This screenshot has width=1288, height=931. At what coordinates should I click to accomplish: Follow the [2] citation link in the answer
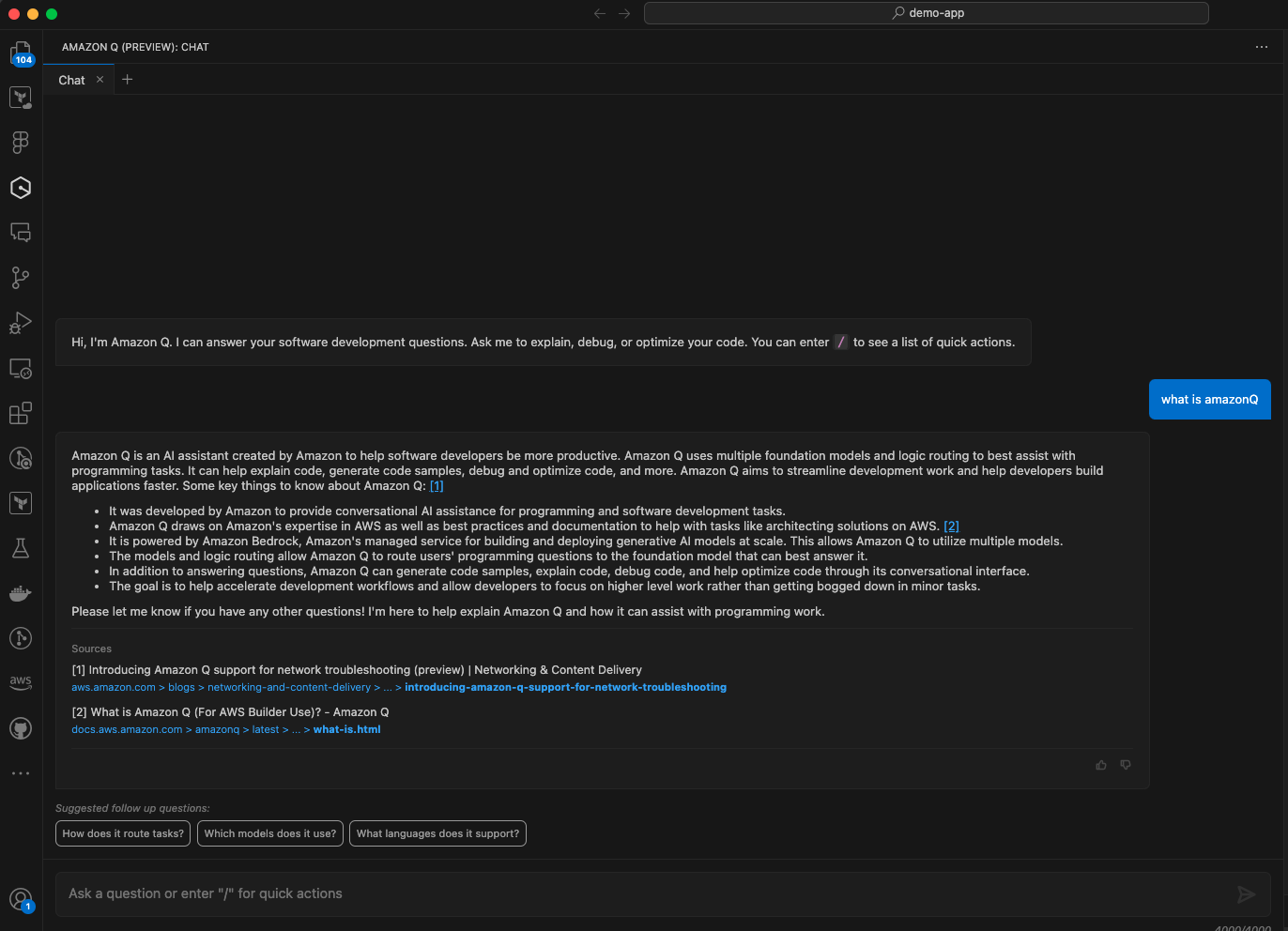(951, 527)
